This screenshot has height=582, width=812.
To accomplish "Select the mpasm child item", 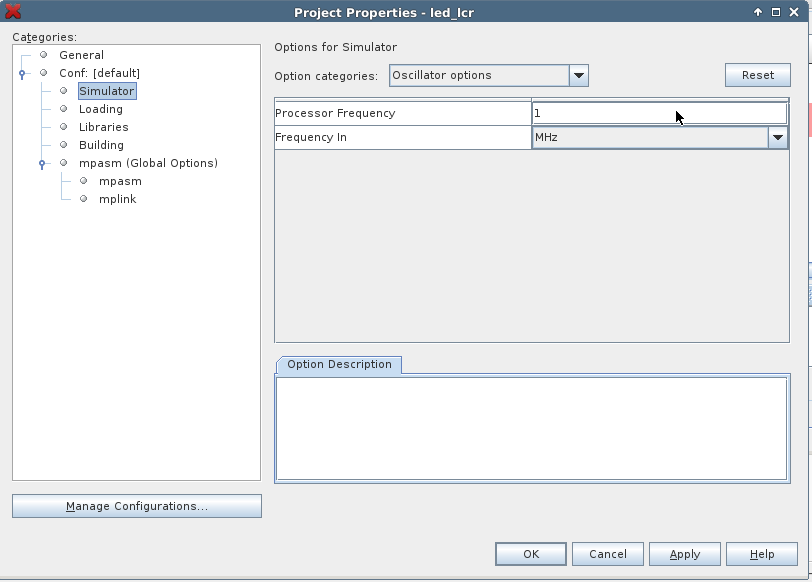I will click(120, 181).
